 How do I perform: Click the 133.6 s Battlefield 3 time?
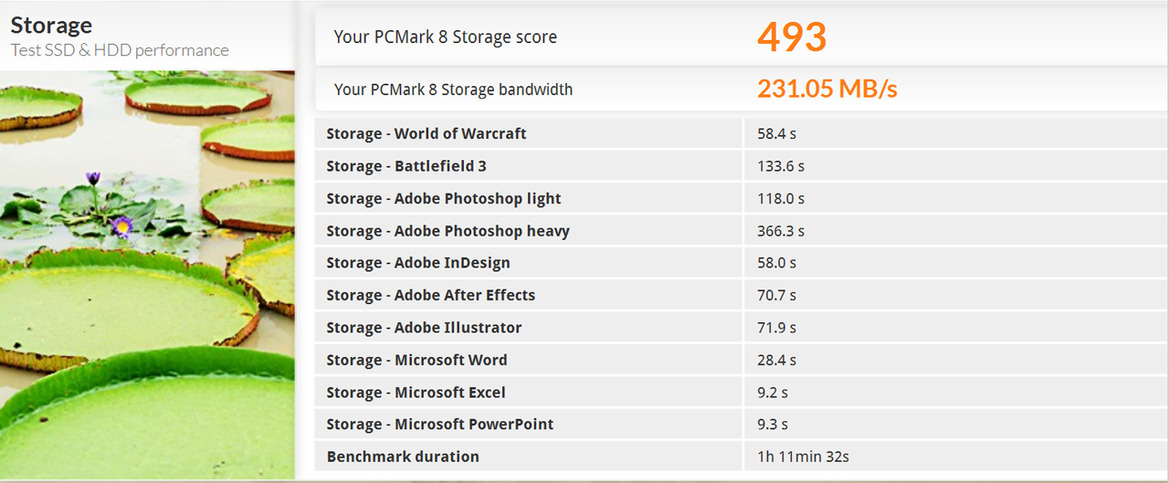point(781,166)
